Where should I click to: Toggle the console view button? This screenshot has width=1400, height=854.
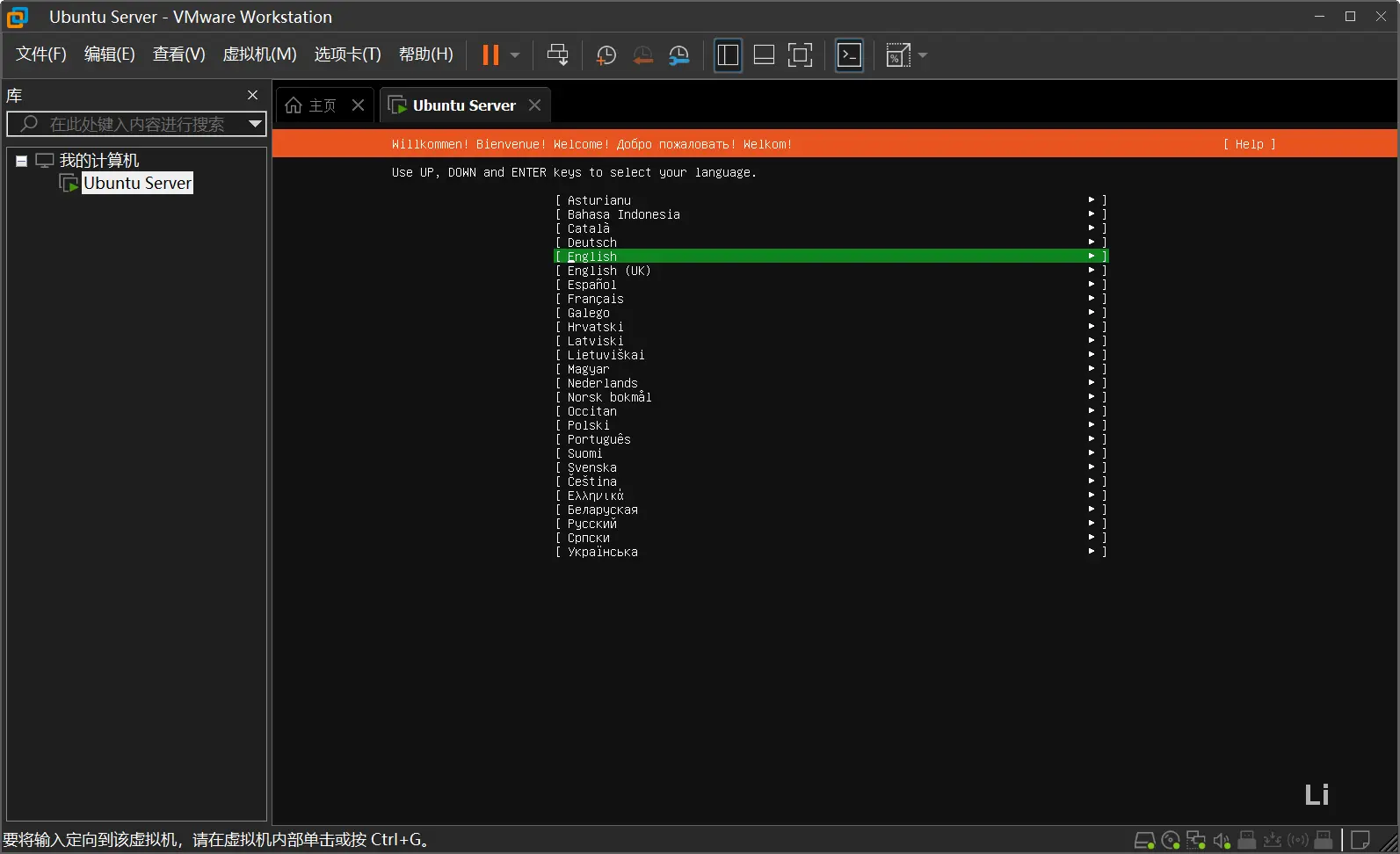pos(849,55)
